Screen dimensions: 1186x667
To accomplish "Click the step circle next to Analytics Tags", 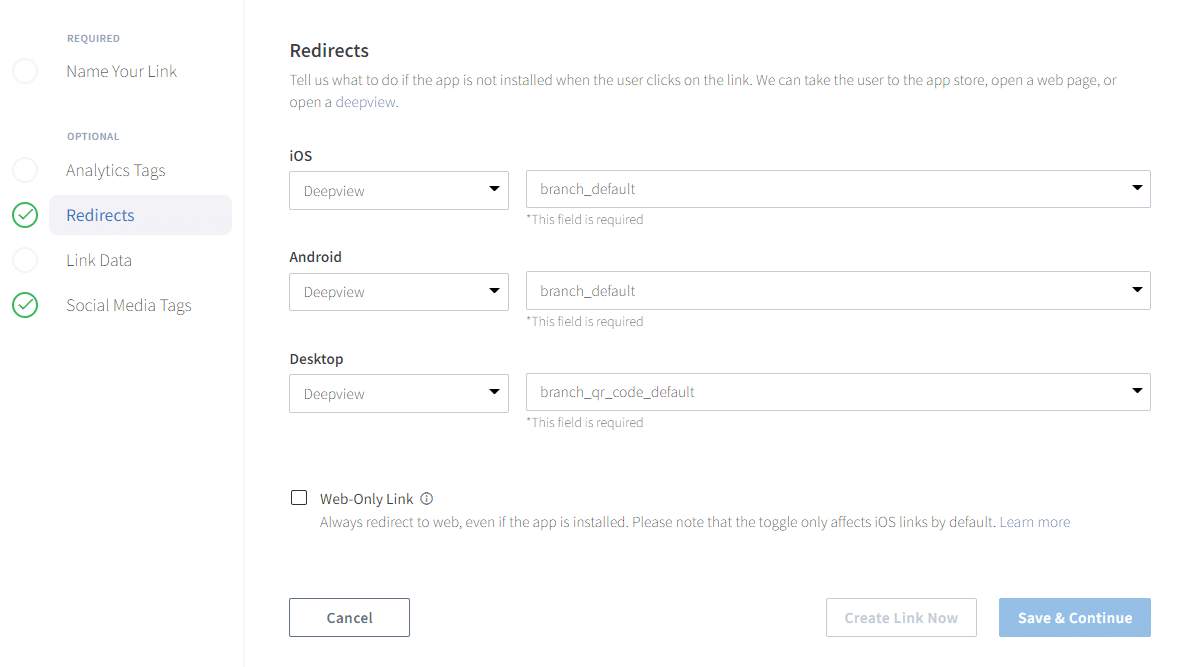I will (x=25, y=169).
